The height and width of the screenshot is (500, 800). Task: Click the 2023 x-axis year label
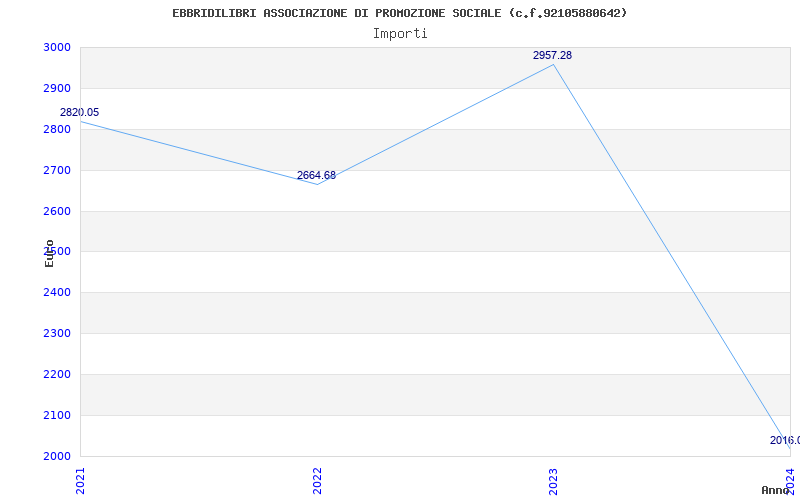pos(553,480)
